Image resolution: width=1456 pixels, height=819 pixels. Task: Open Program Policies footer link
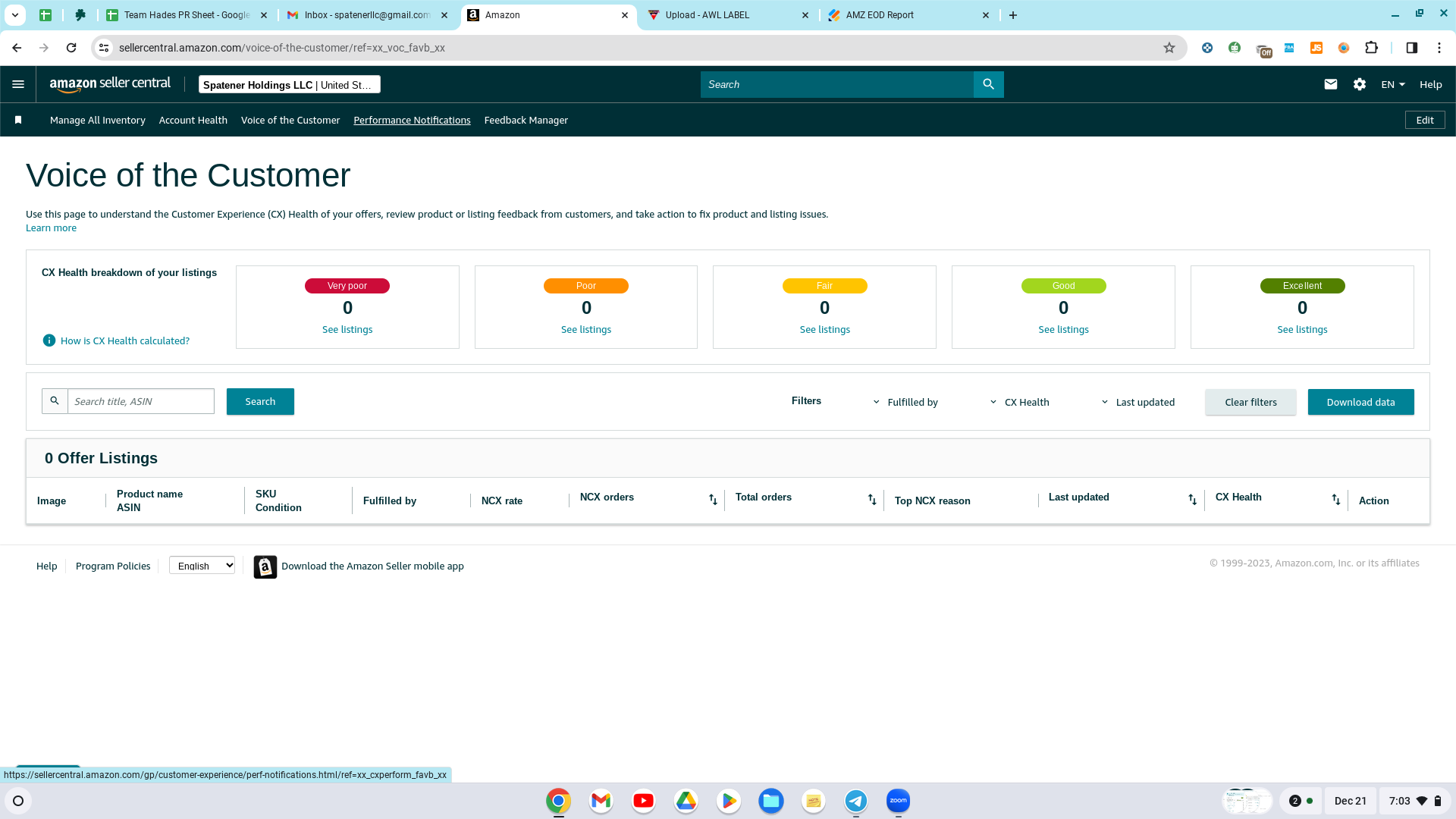click(113, 566)
